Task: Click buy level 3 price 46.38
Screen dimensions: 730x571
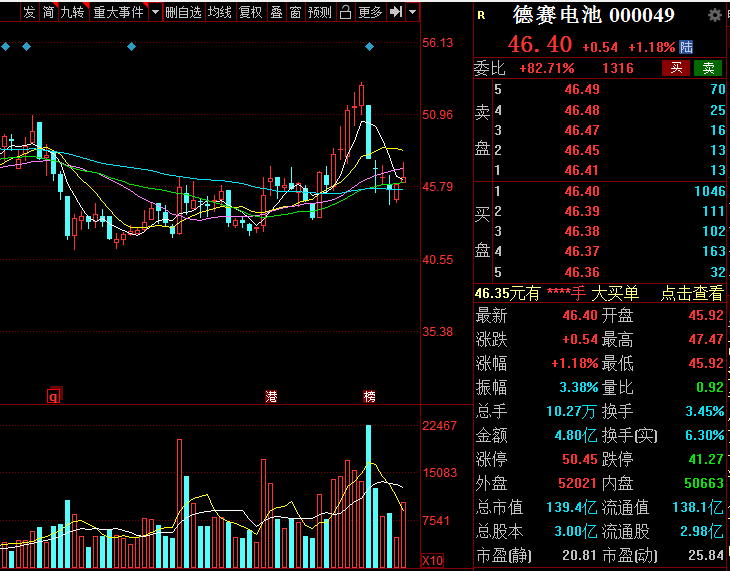Action: pos(582,231)
